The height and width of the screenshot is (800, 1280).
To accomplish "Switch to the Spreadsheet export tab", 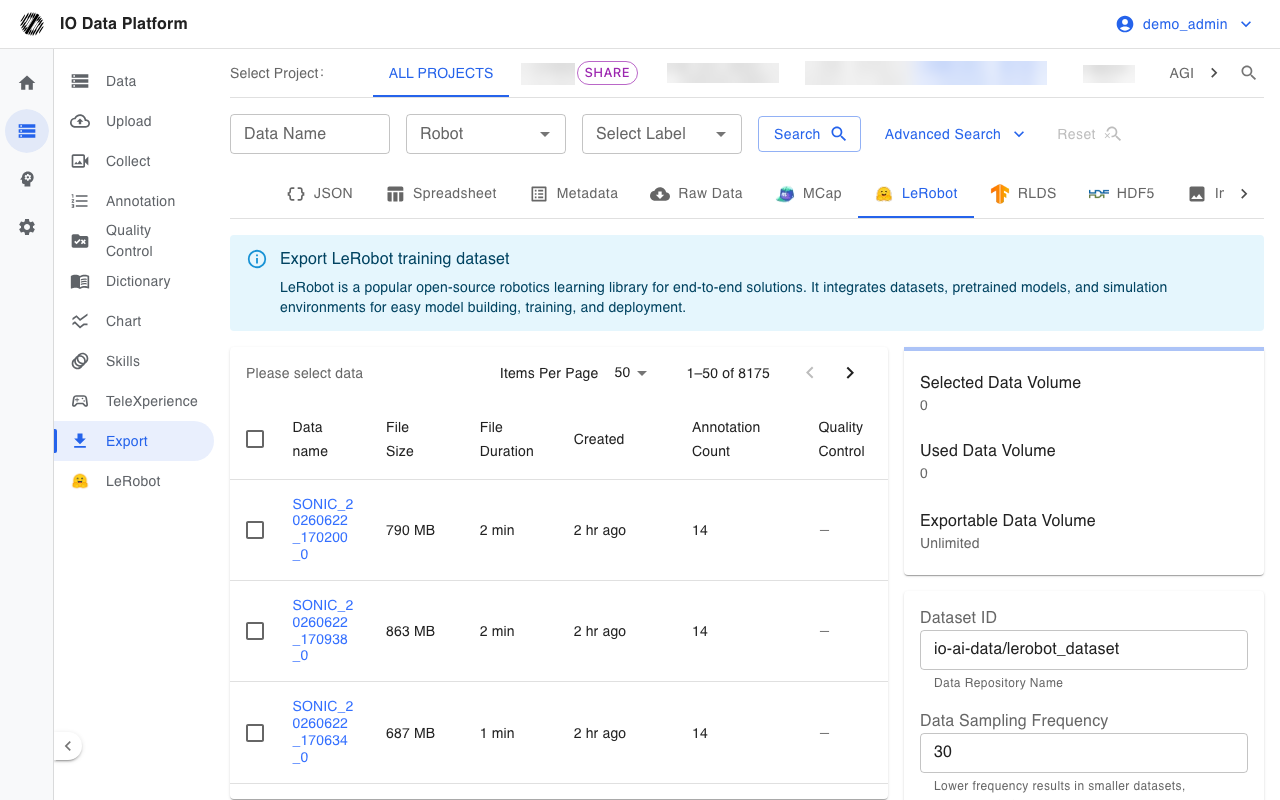I will 442,194.
